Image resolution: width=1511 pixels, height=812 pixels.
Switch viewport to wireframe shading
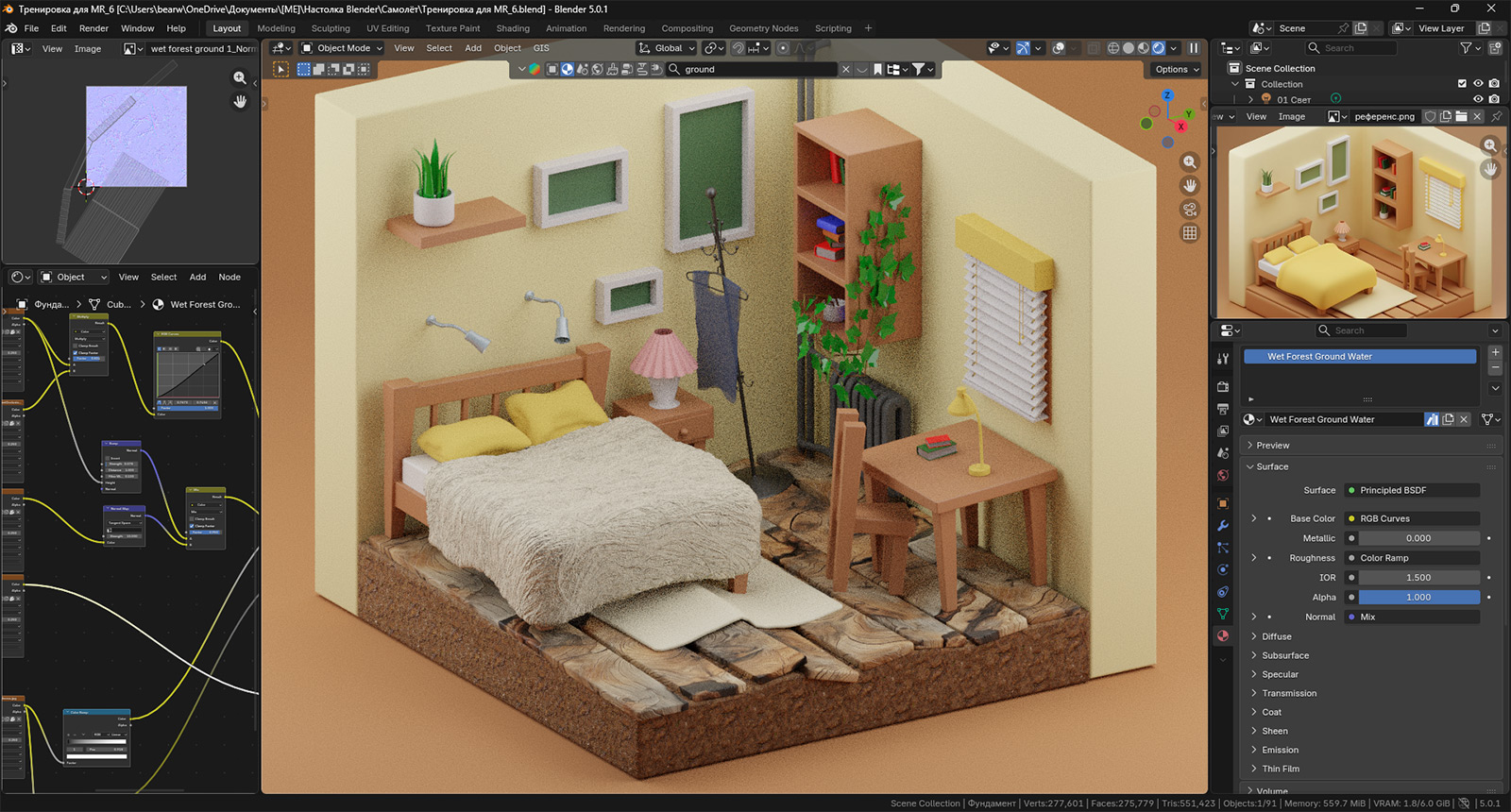(x=1113, y=48)
